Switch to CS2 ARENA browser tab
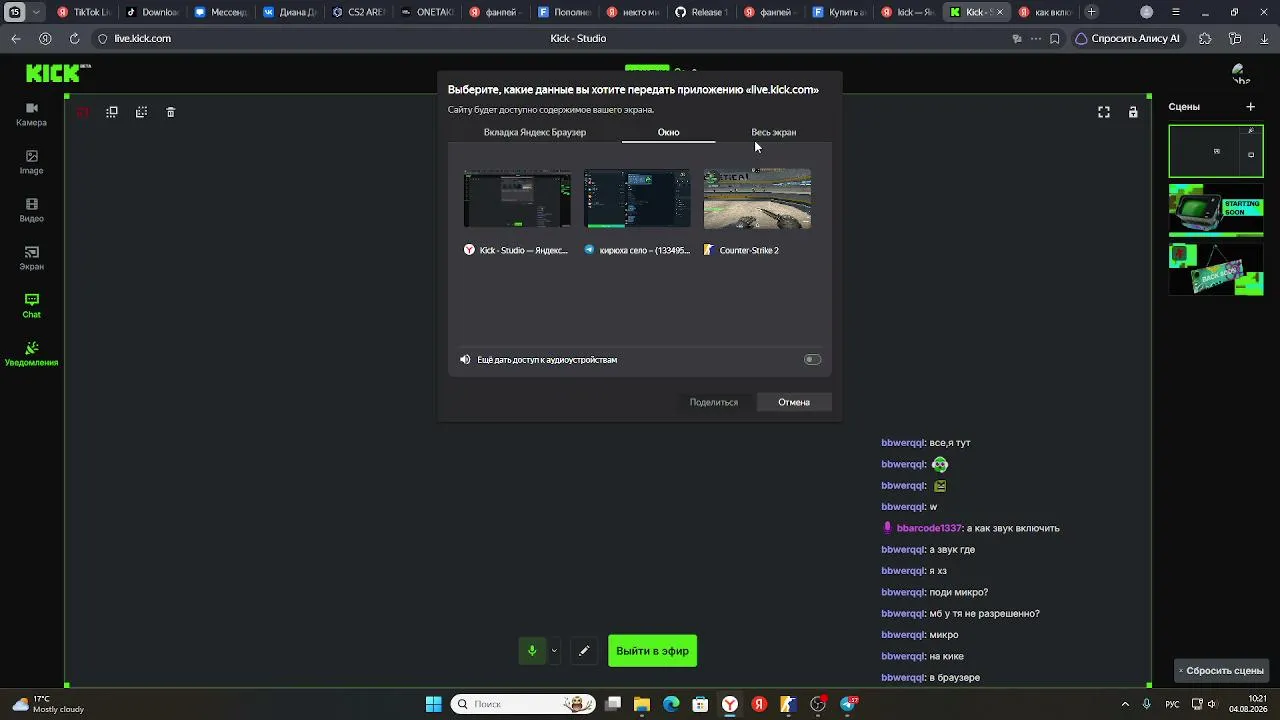The width and height of the screenshot is (1280, 720). pyautogui.click(x=357, y=12)
